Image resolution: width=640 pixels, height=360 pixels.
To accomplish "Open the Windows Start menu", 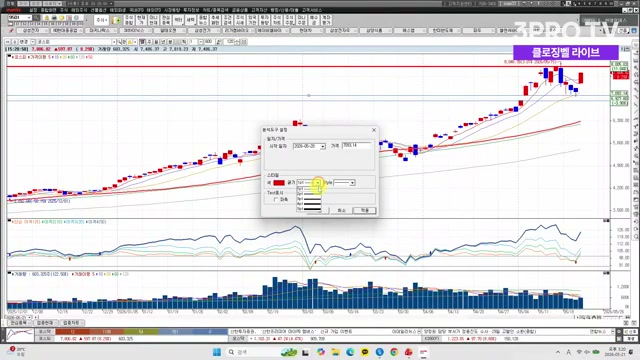I will tap(217, 352).
